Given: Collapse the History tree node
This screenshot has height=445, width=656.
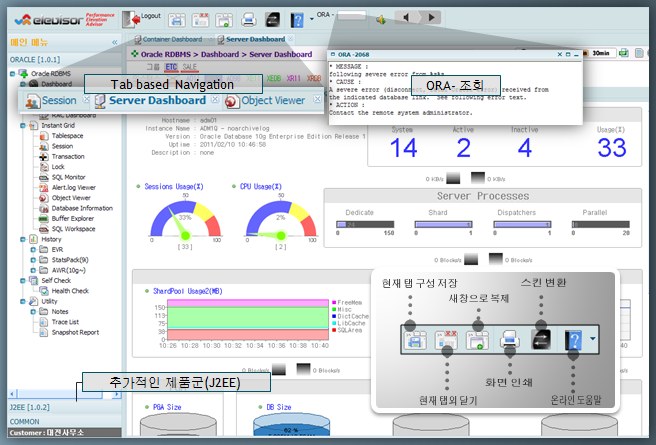Looking at the screenshot, I should [x=23, y=239].
